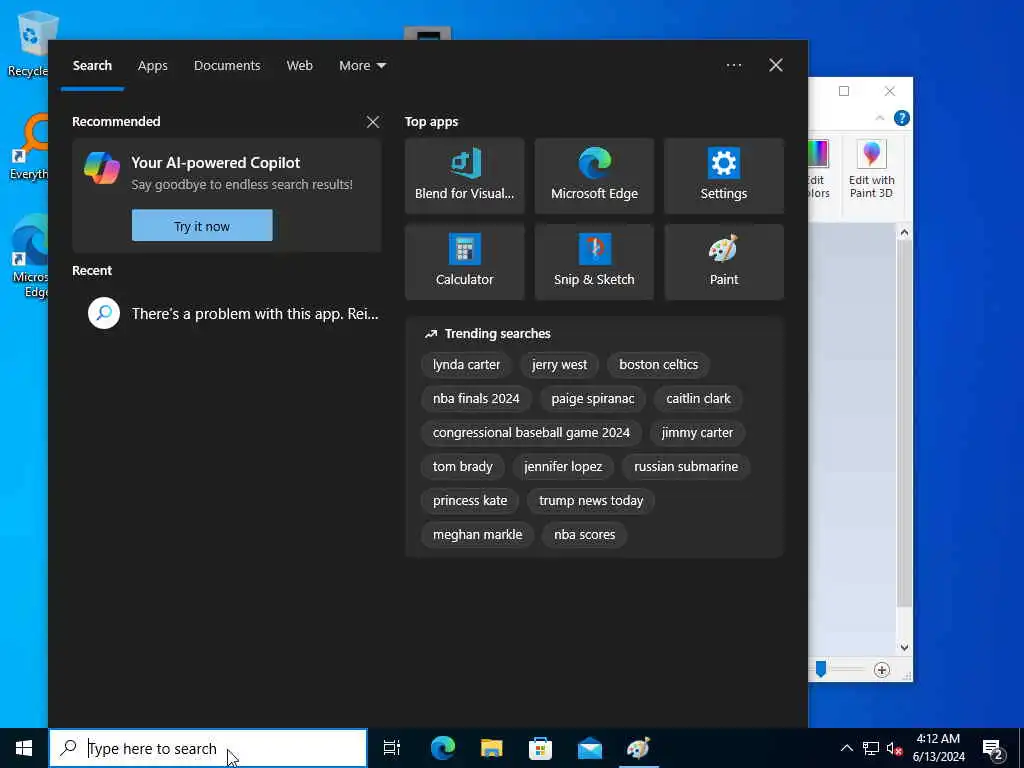
Task: Dismiss the Recommended section
Action: (373, 122)
